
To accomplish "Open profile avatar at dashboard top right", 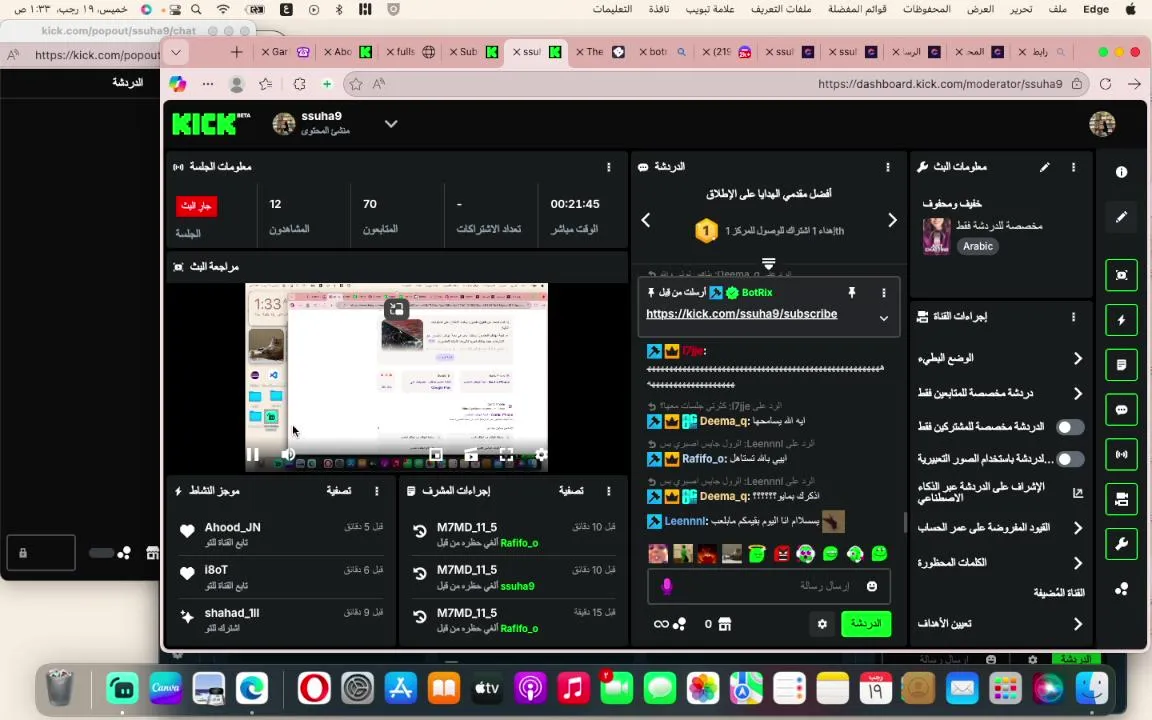I will (x=1102, y=124).
